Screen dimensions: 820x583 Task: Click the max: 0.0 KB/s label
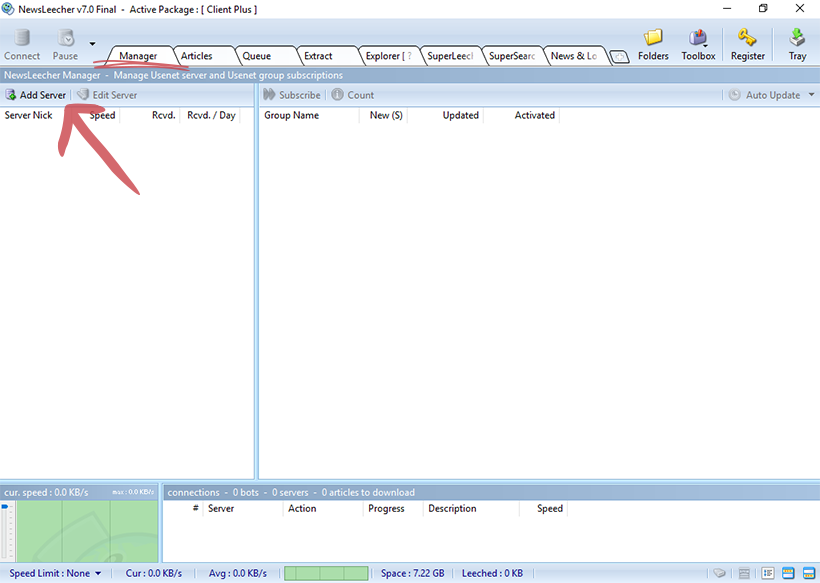click(x=133, y=492)
